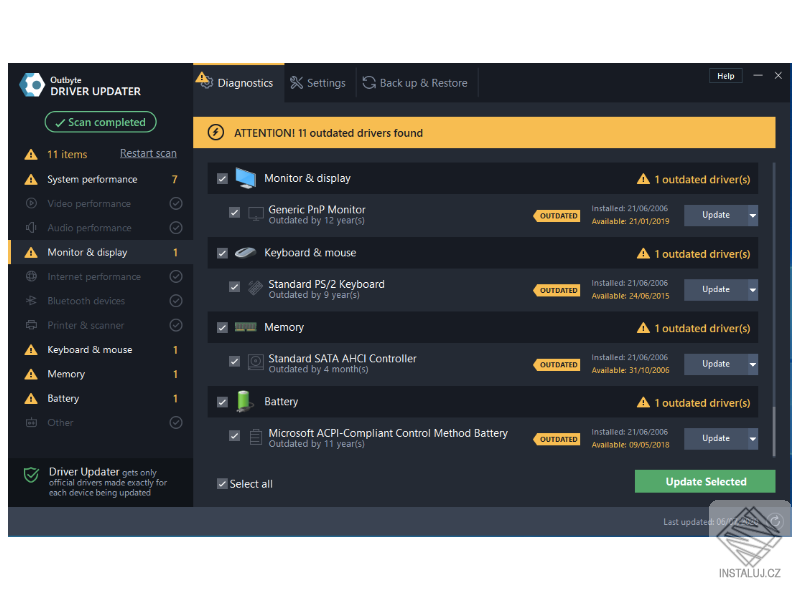Uncheck the Keyboard & mouse category checkbox
800x600 pixels.
point(222,253)
